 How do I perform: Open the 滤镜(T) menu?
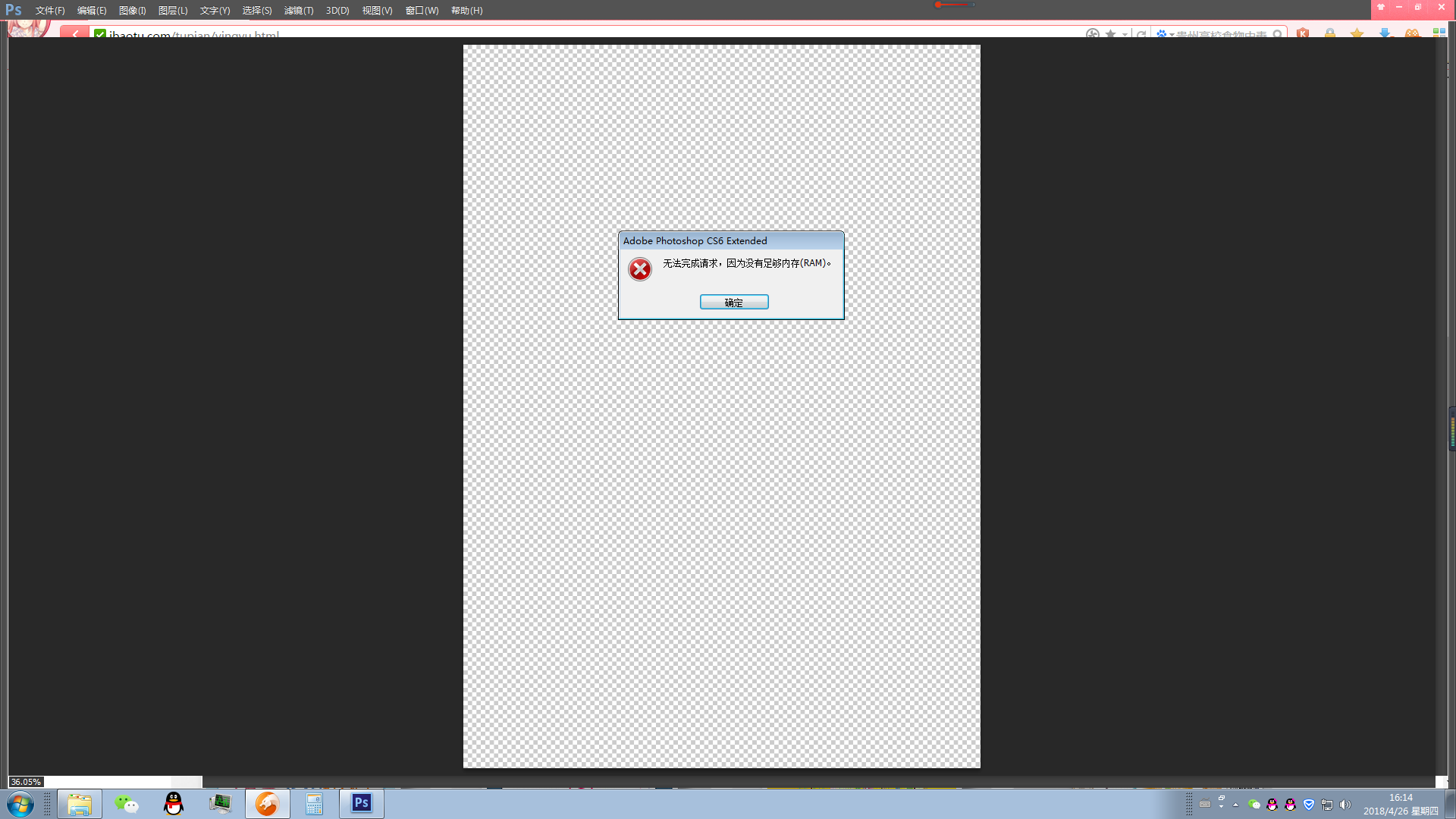tap(299, 11)
